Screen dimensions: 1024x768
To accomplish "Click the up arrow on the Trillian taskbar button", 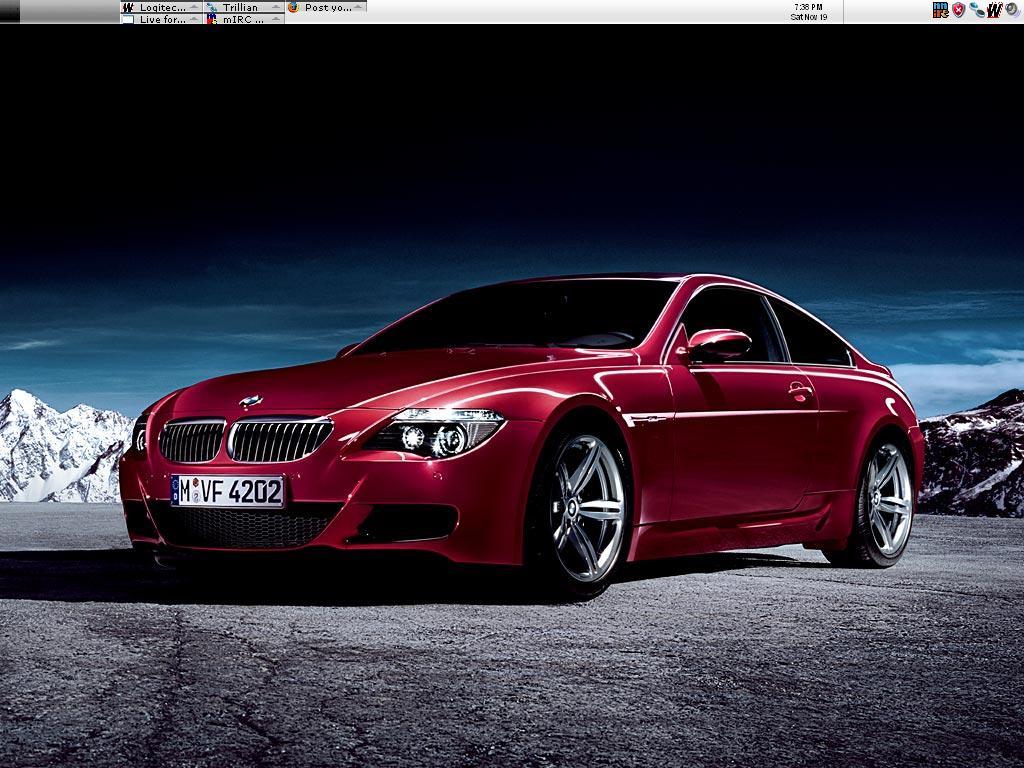I will [x=276, y=7].
